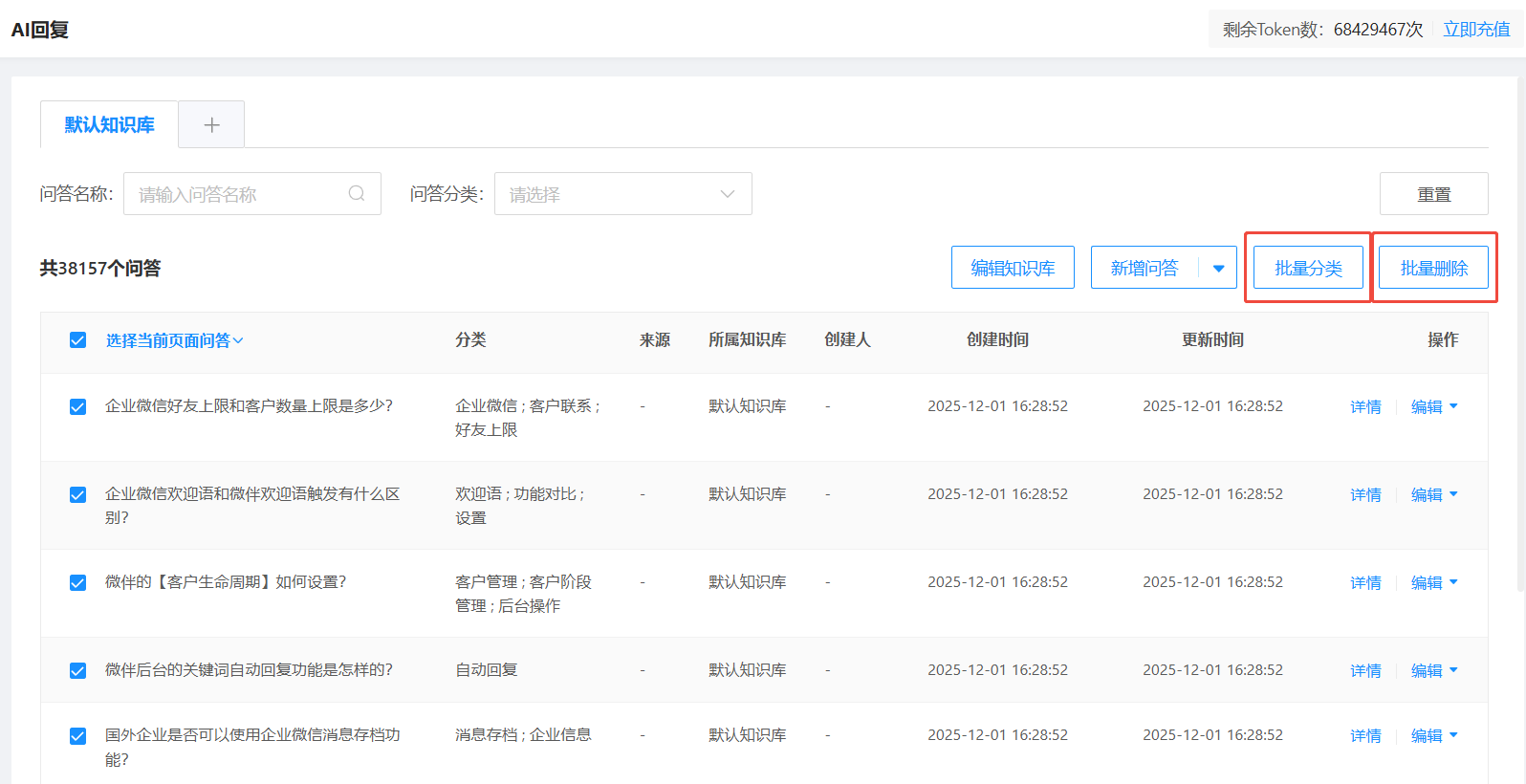Image resolution: width=1526 pixels, height=784 pixels.
Task: Click the 批量删除 button
Action: tap(1433, 269)
